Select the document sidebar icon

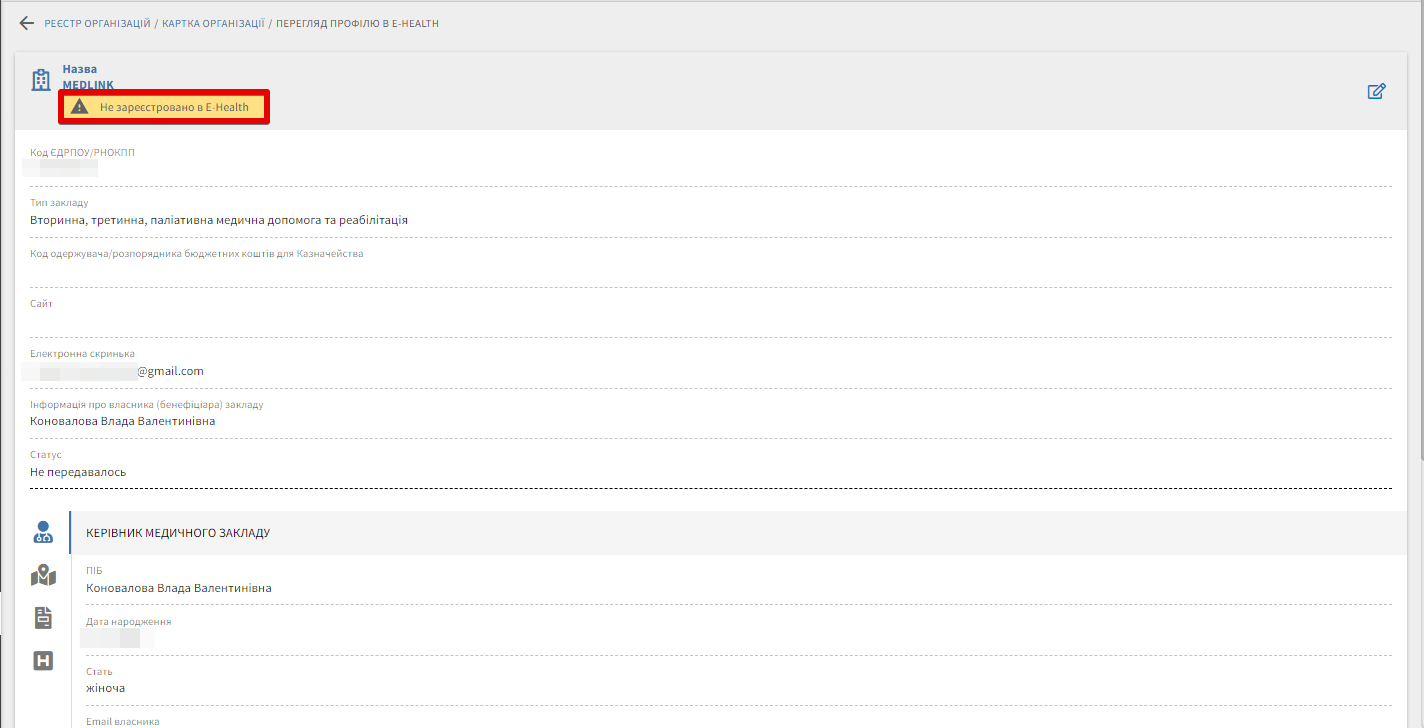tap(43, 618)
